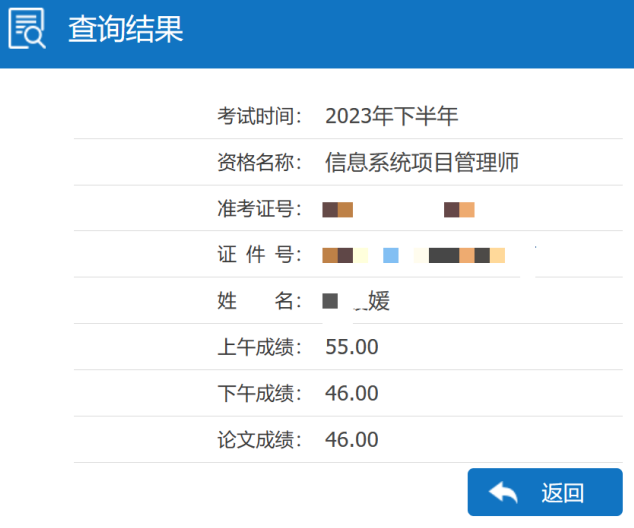Screen dimensions: 634x528
Task: Select the 论文成绩 label
Action: [260, 440]
